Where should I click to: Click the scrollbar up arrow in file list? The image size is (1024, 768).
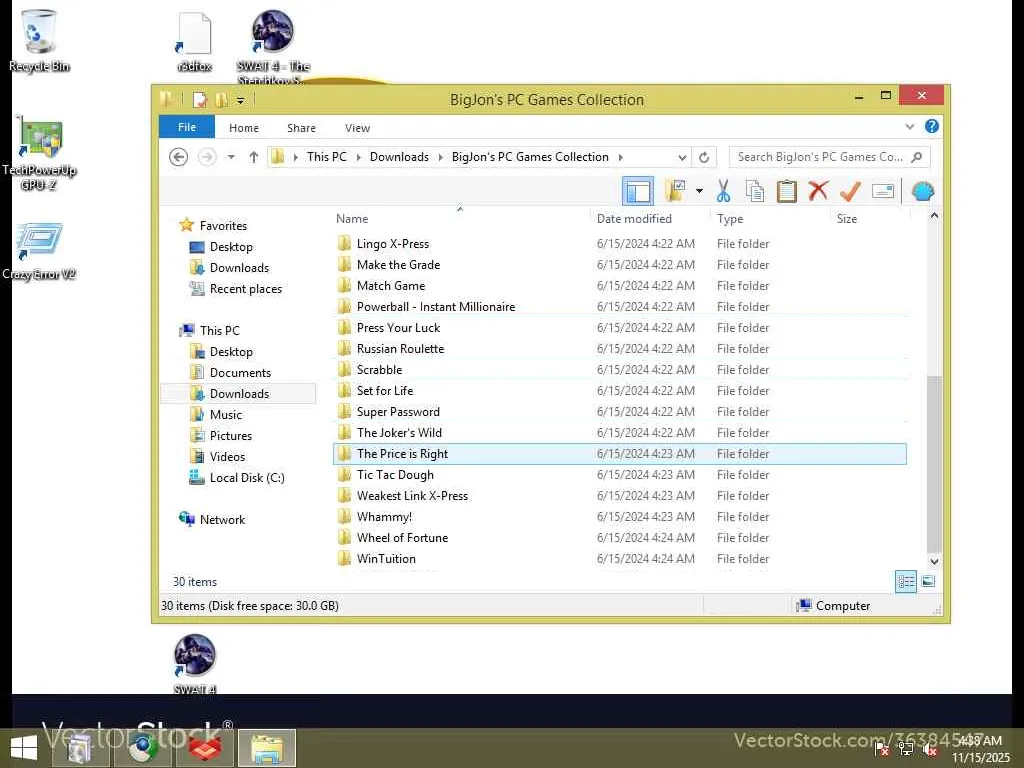coord(935,216)
